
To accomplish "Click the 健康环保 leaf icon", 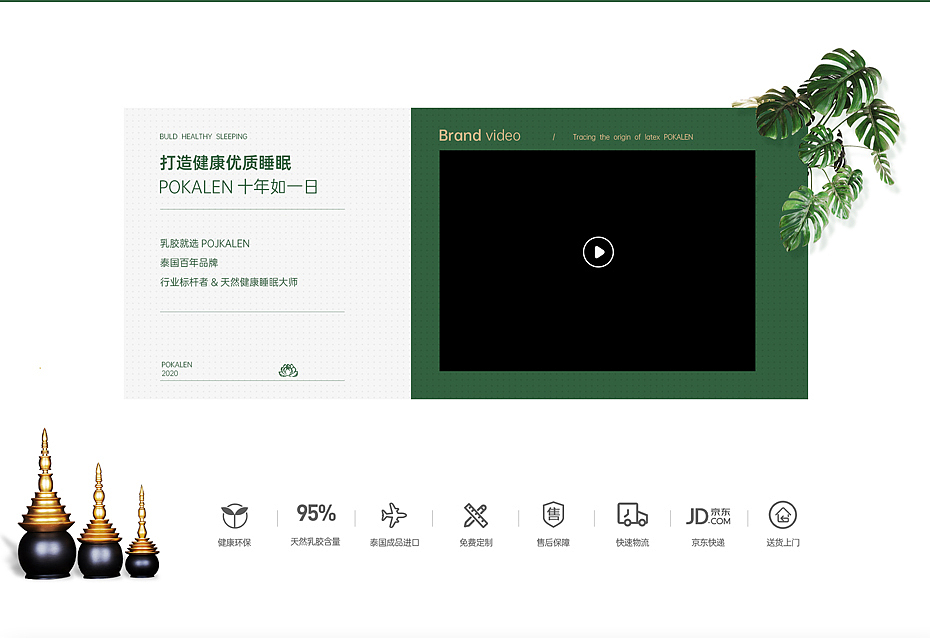I will [235, 515].
